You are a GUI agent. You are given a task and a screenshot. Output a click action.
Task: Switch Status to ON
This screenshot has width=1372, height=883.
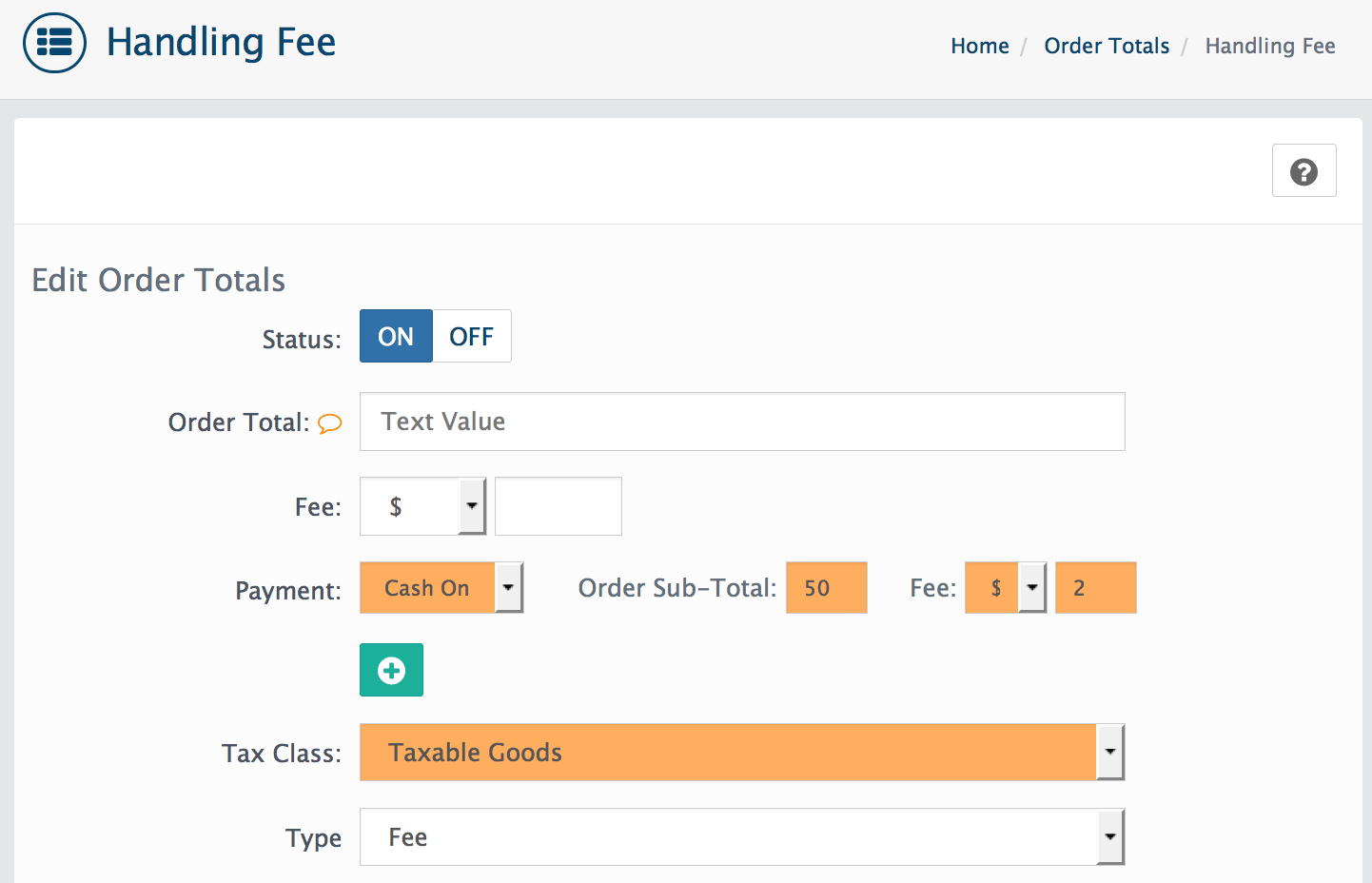396,336
